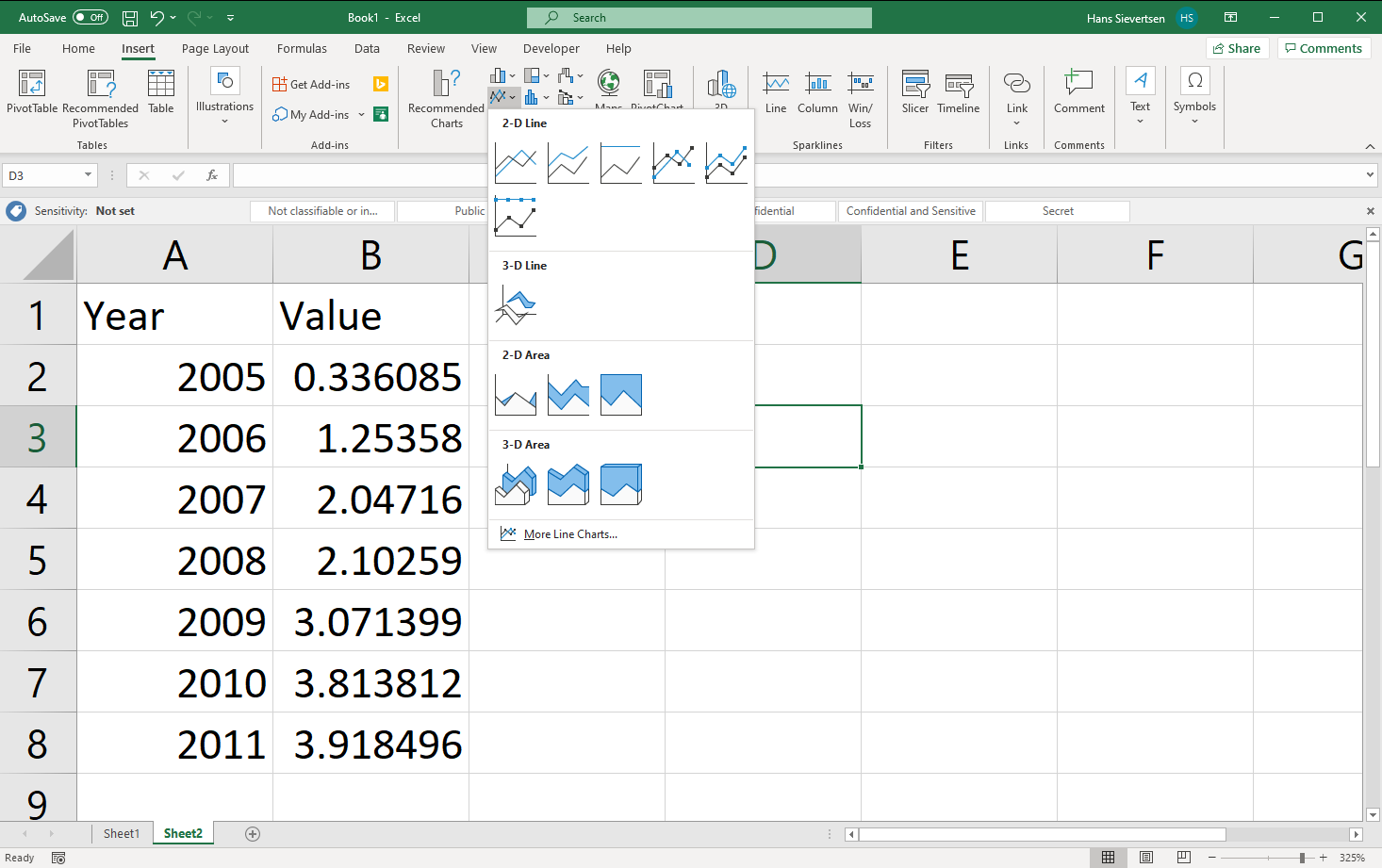Switch to the Home tab
The height and width of the screenshot is (868, 1382).
(78, 49)
